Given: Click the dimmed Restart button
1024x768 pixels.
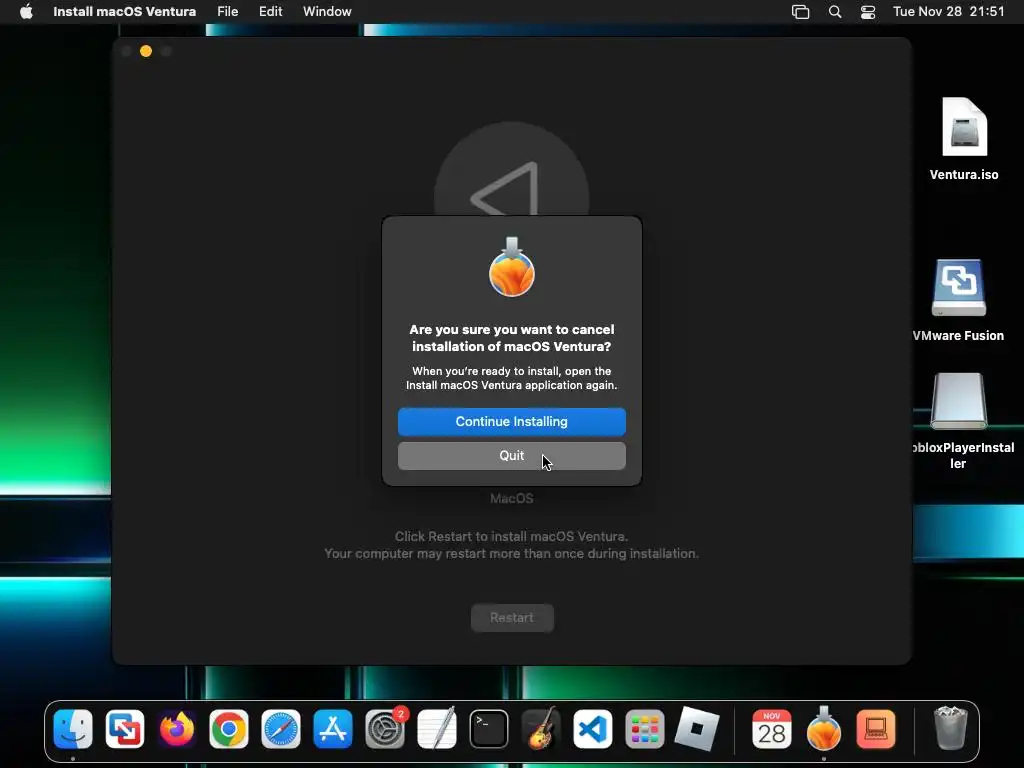Looking at the screenshot, I should 512,618.
